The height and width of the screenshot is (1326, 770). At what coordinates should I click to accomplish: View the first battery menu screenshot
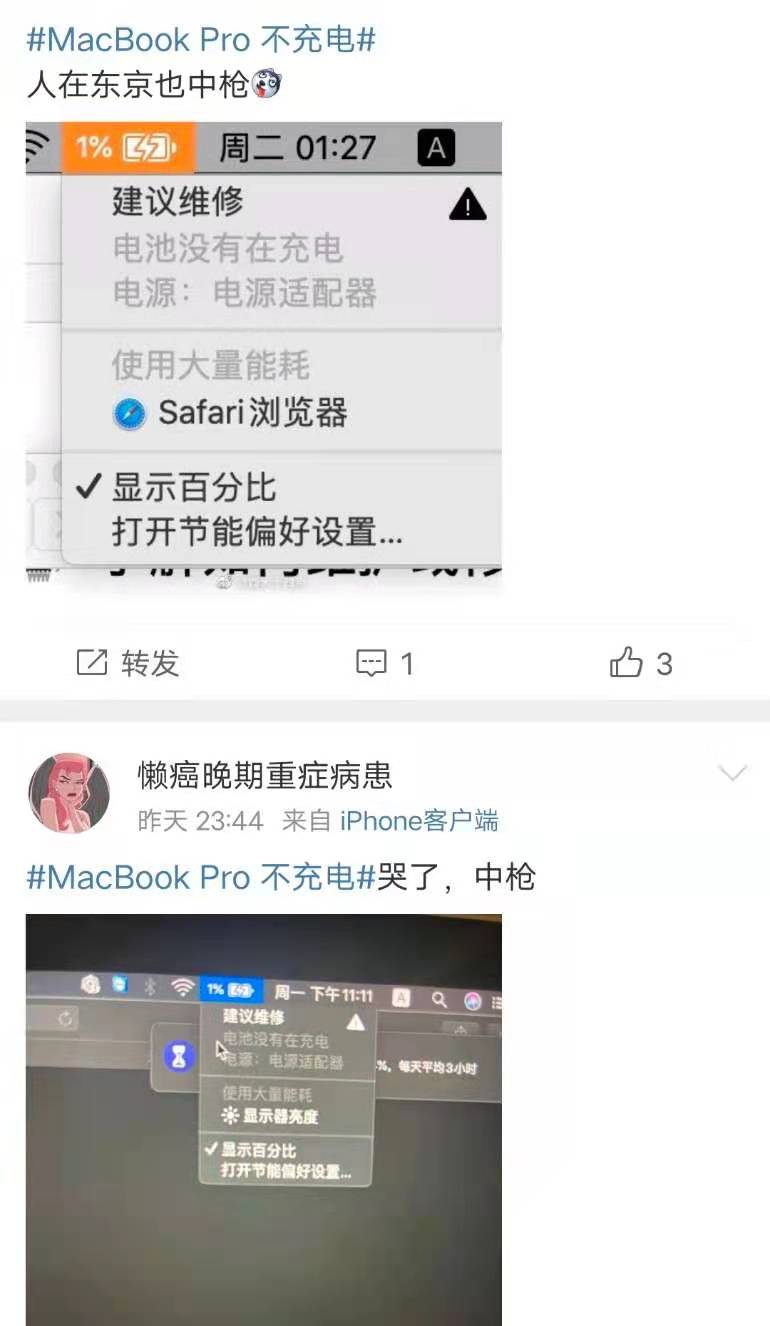pos(264,358)
